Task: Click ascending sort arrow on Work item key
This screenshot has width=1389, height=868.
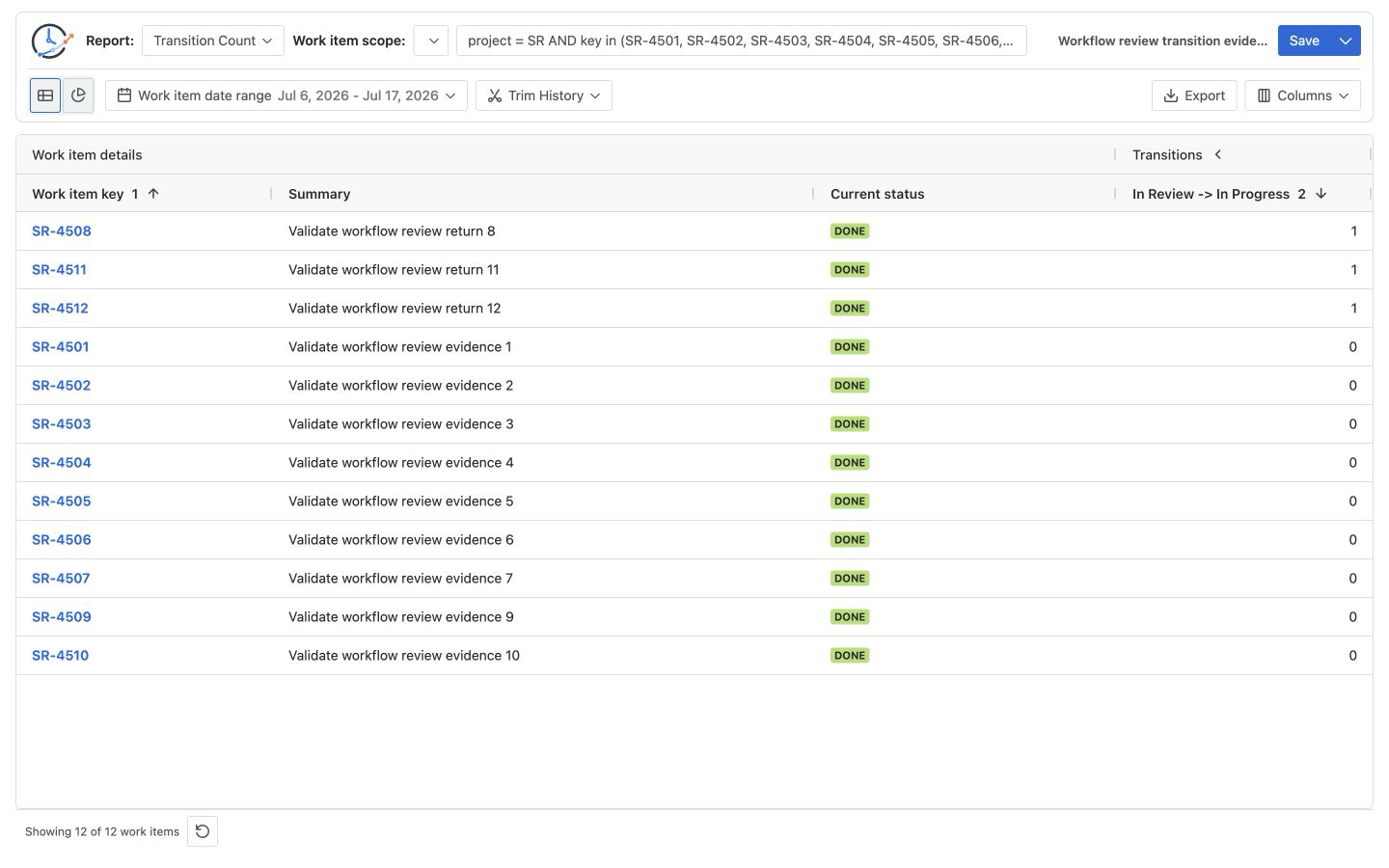Action: (x=153, y=194)
